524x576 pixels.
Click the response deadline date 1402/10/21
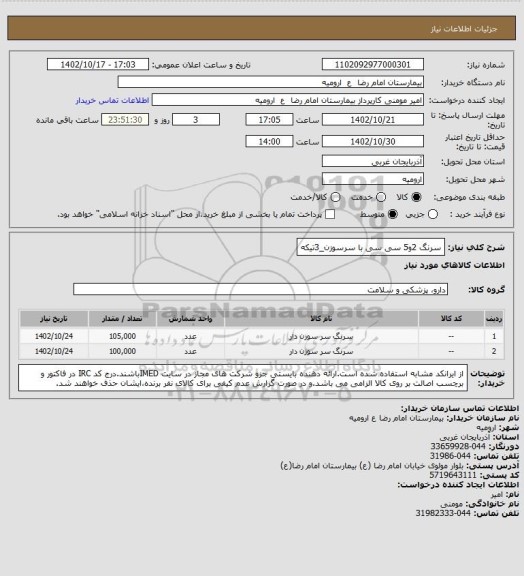point(373,120)
